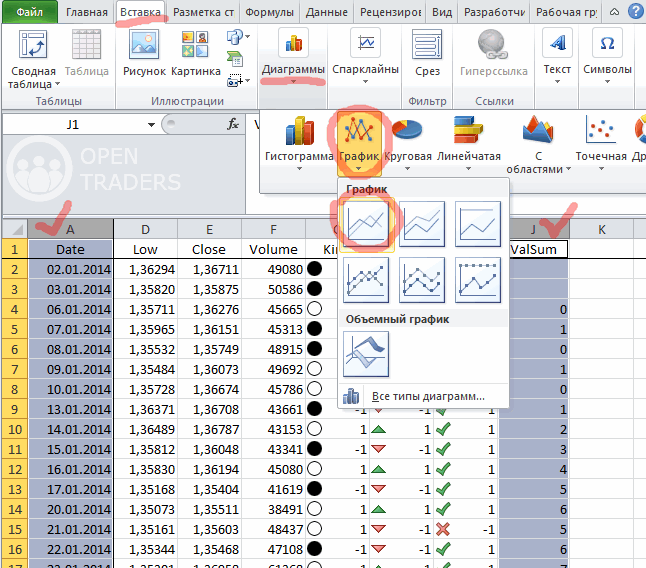Screen dimensions: 646x568
Task: Click Low value 1,35168
Action: pos(145,490)
